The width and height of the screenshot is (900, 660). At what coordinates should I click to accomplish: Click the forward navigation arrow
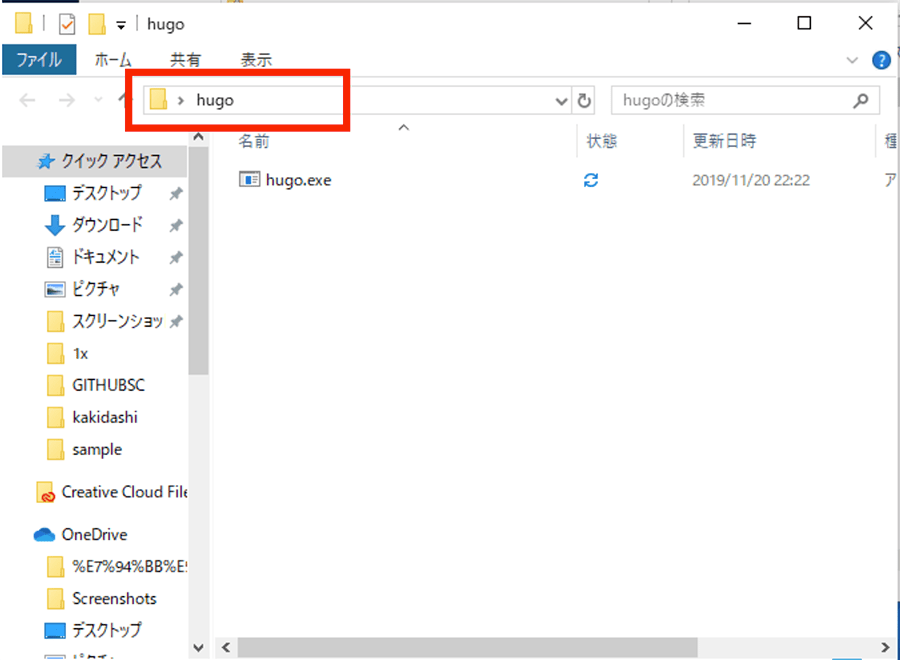67,100
